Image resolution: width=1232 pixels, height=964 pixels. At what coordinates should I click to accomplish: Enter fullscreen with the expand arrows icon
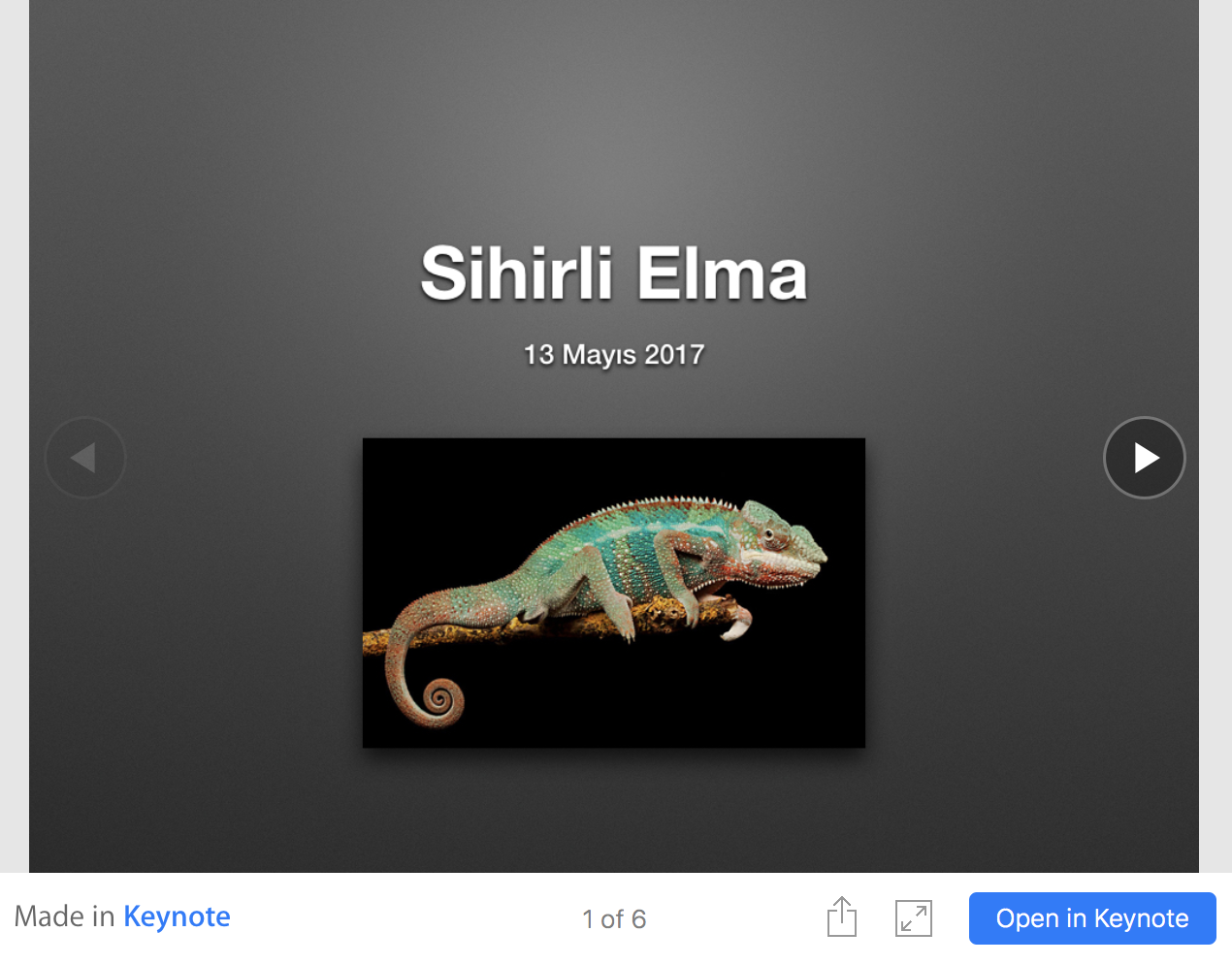point(914,918)
